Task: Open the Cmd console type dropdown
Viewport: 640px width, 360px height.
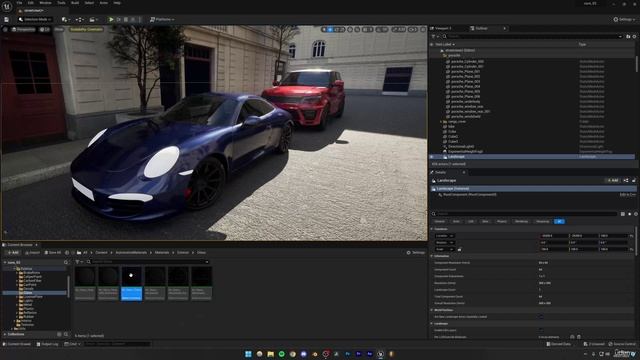Action: click(73, 344)
